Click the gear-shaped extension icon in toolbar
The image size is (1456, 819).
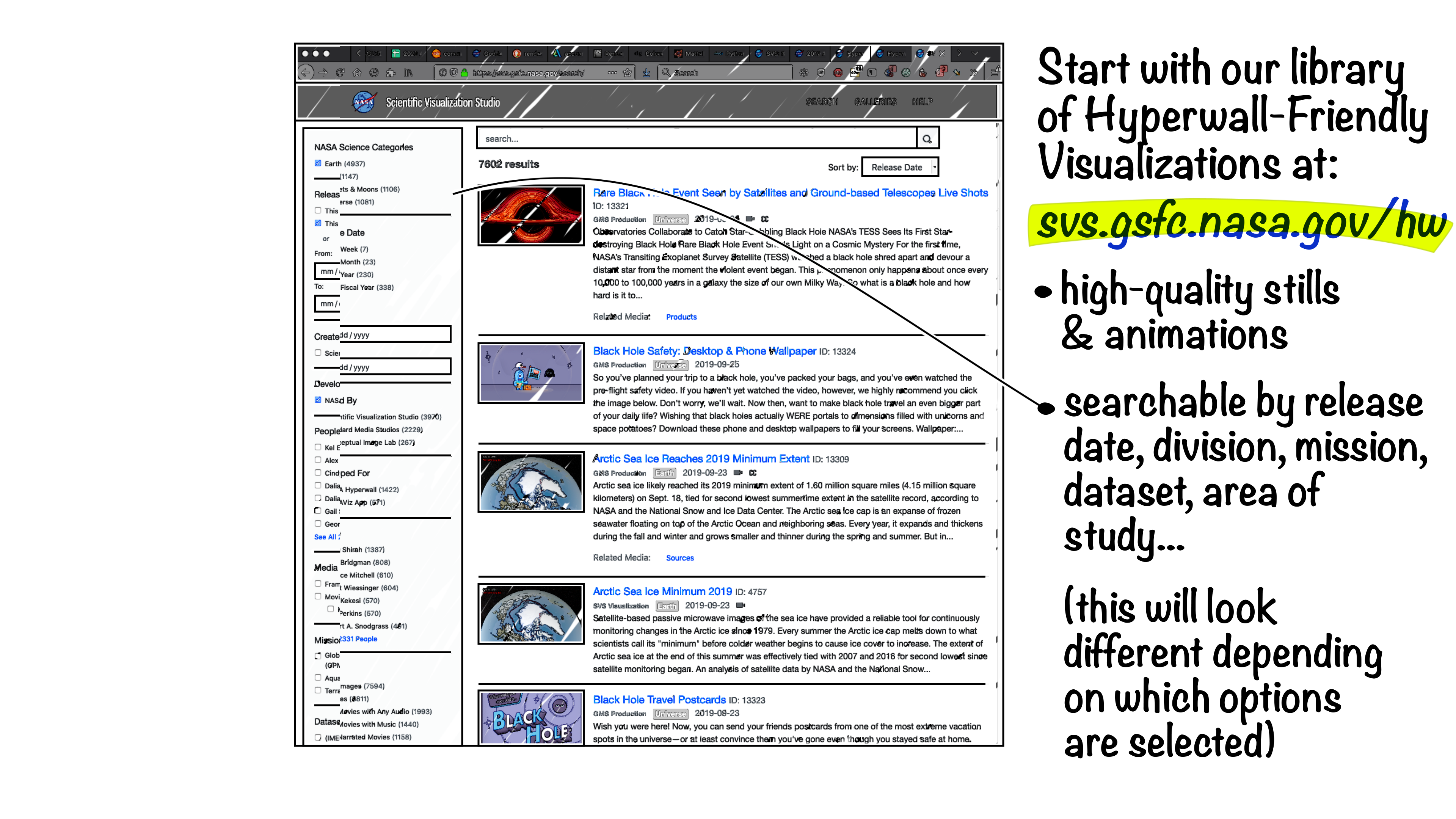pos(804,72)
